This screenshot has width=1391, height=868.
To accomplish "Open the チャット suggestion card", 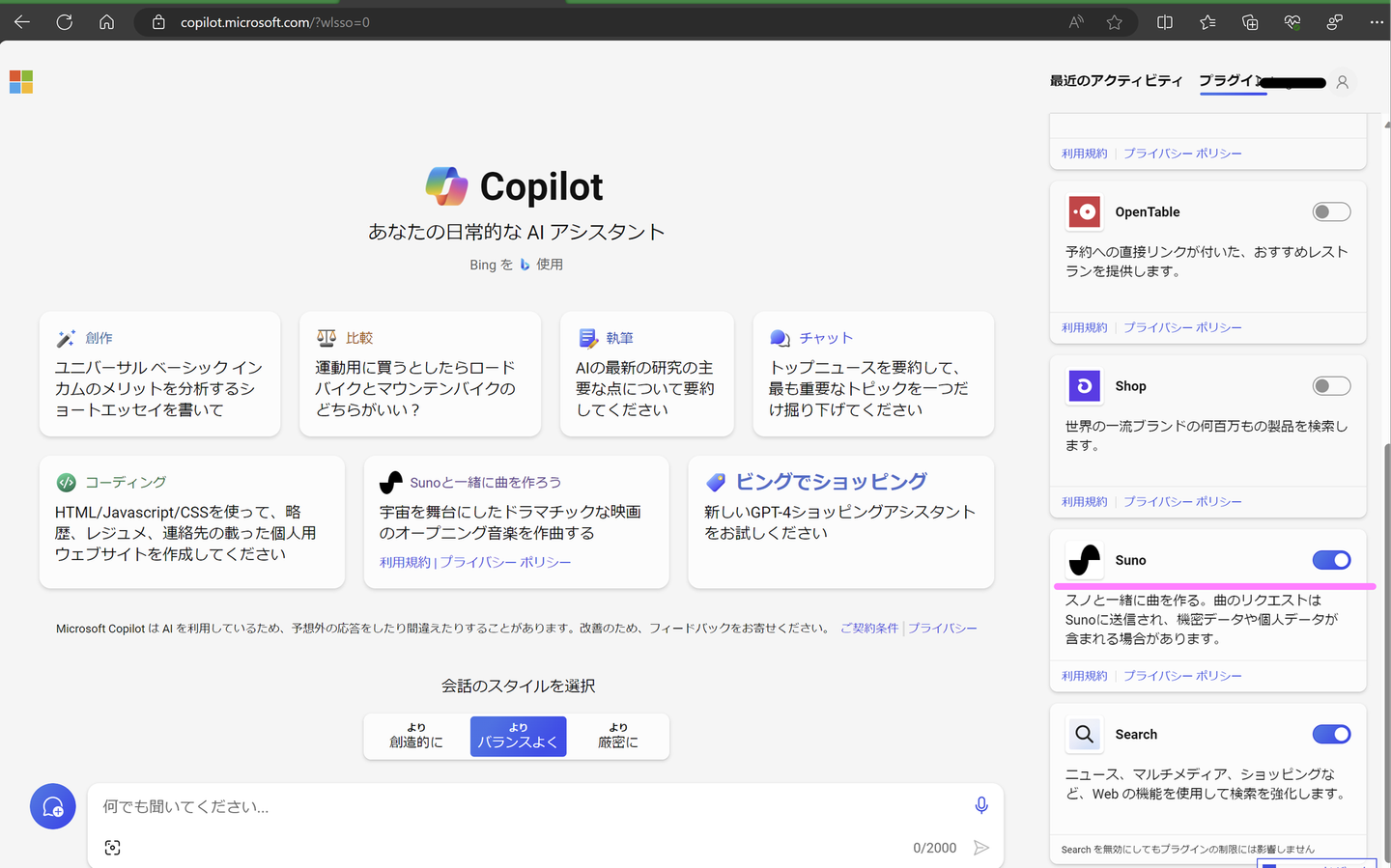I will point(873,374).
